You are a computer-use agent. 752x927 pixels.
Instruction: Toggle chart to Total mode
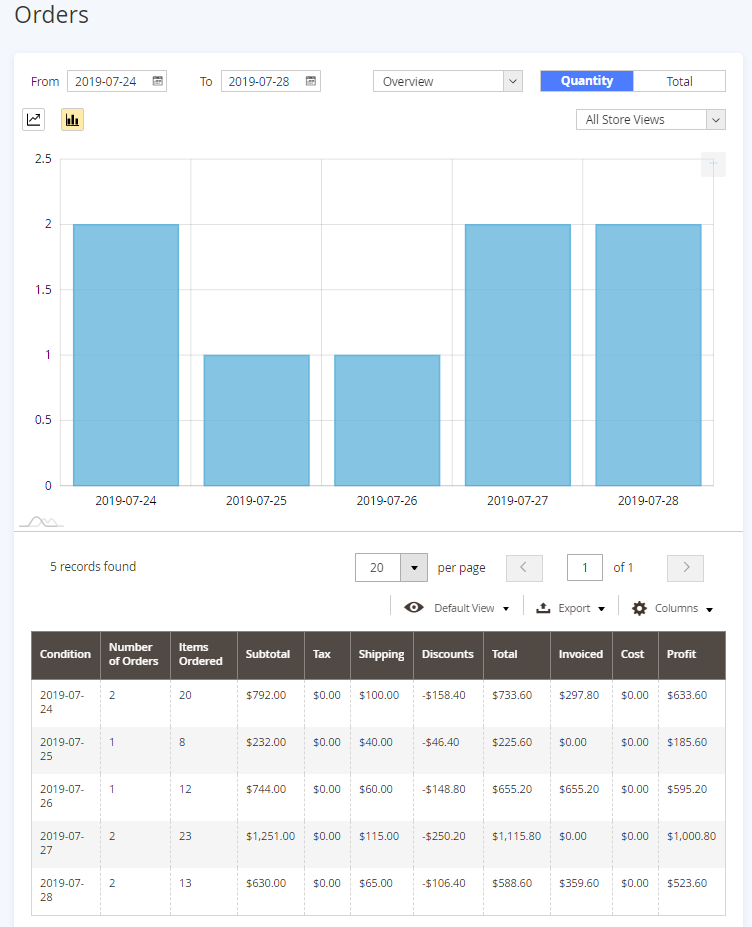coord(680,81)
